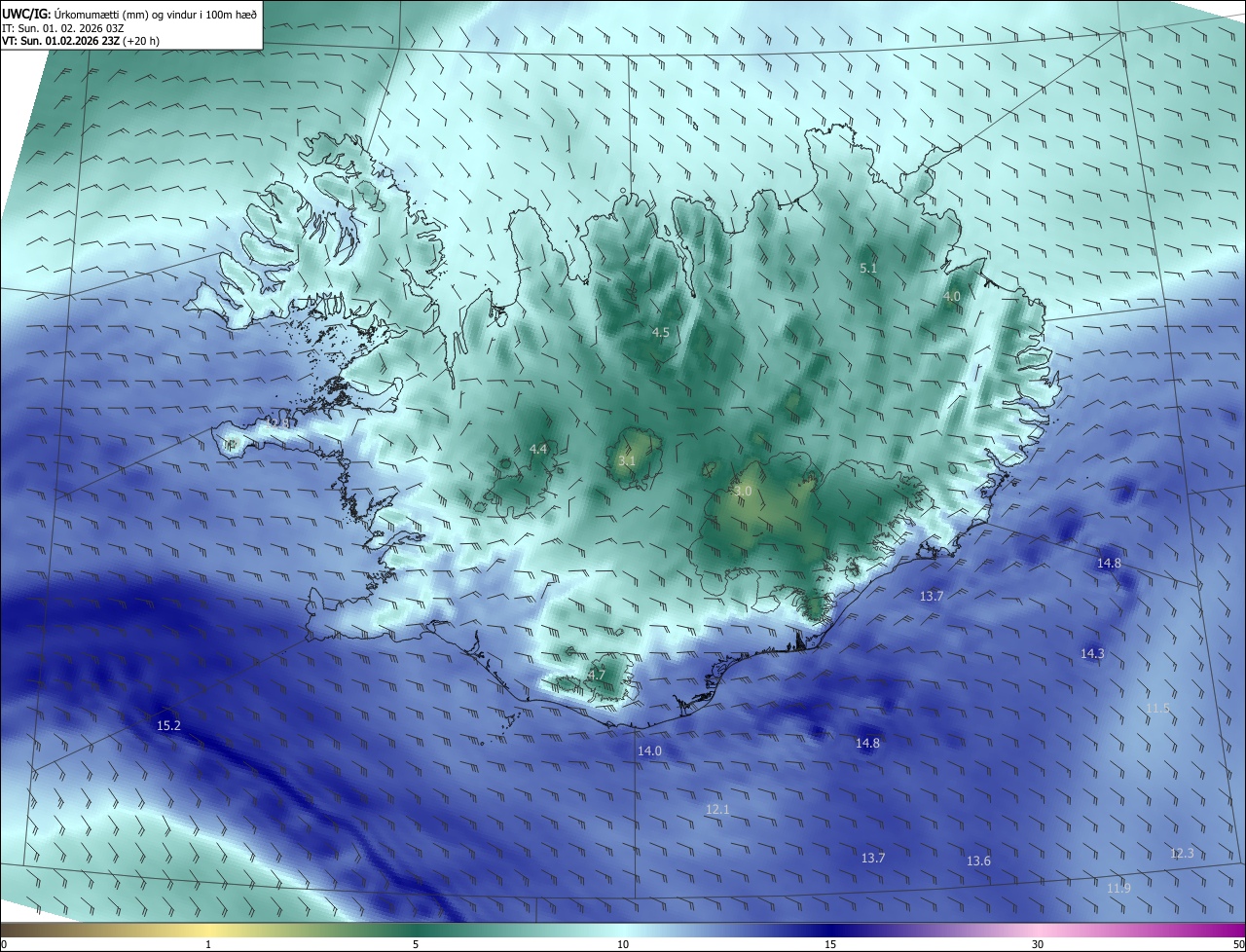
Task: Click the 12.3 value over the ocean
Action: pyautogui.click(x=1182, y=854)
